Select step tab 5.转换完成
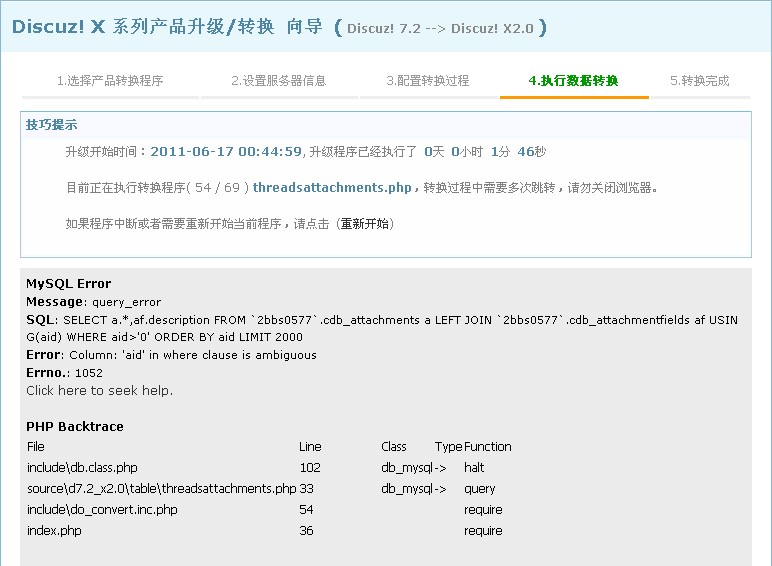 (700, 81)
